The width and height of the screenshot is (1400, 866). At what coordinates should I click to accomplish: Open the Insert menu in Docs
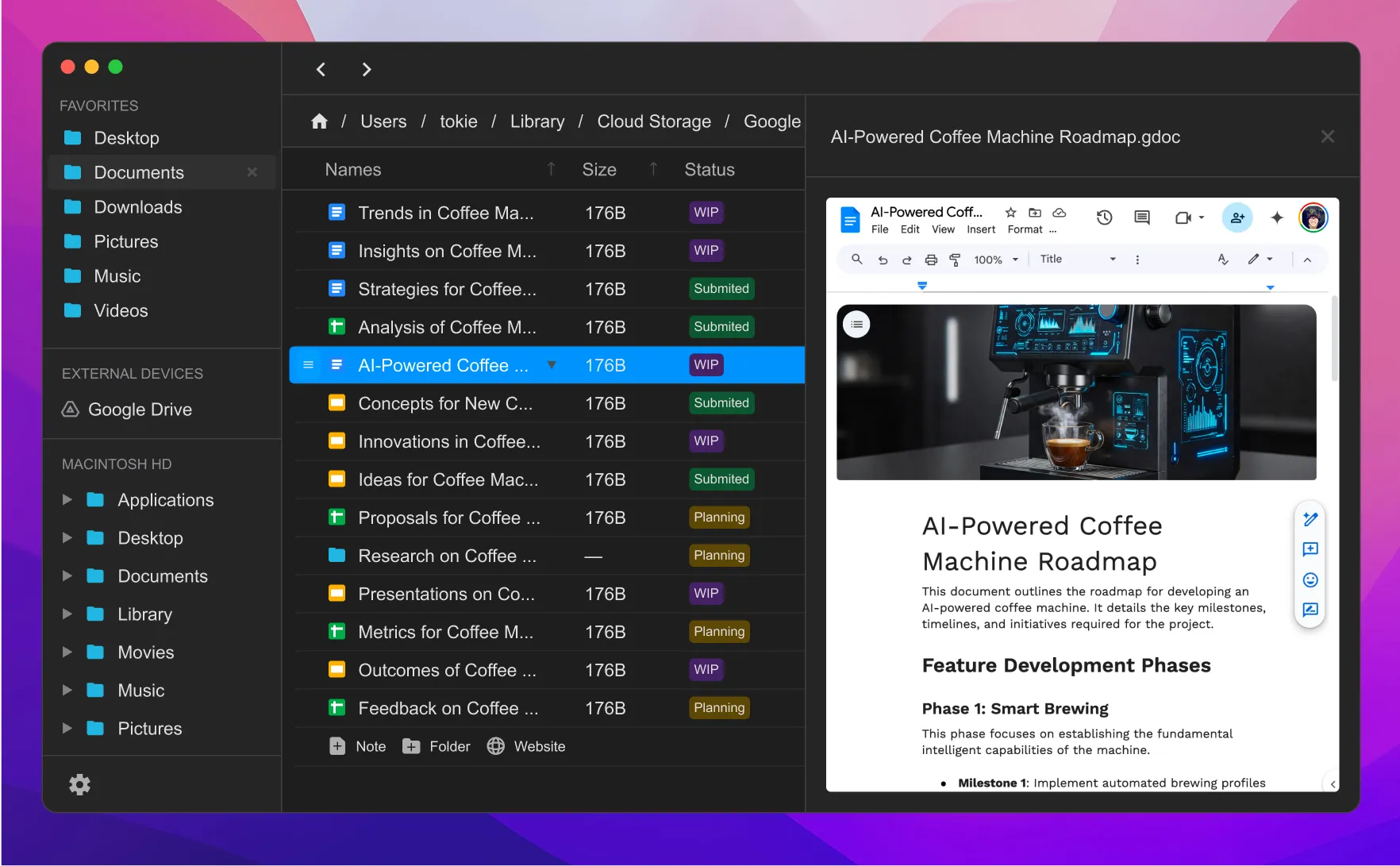(x=980, y=229)
